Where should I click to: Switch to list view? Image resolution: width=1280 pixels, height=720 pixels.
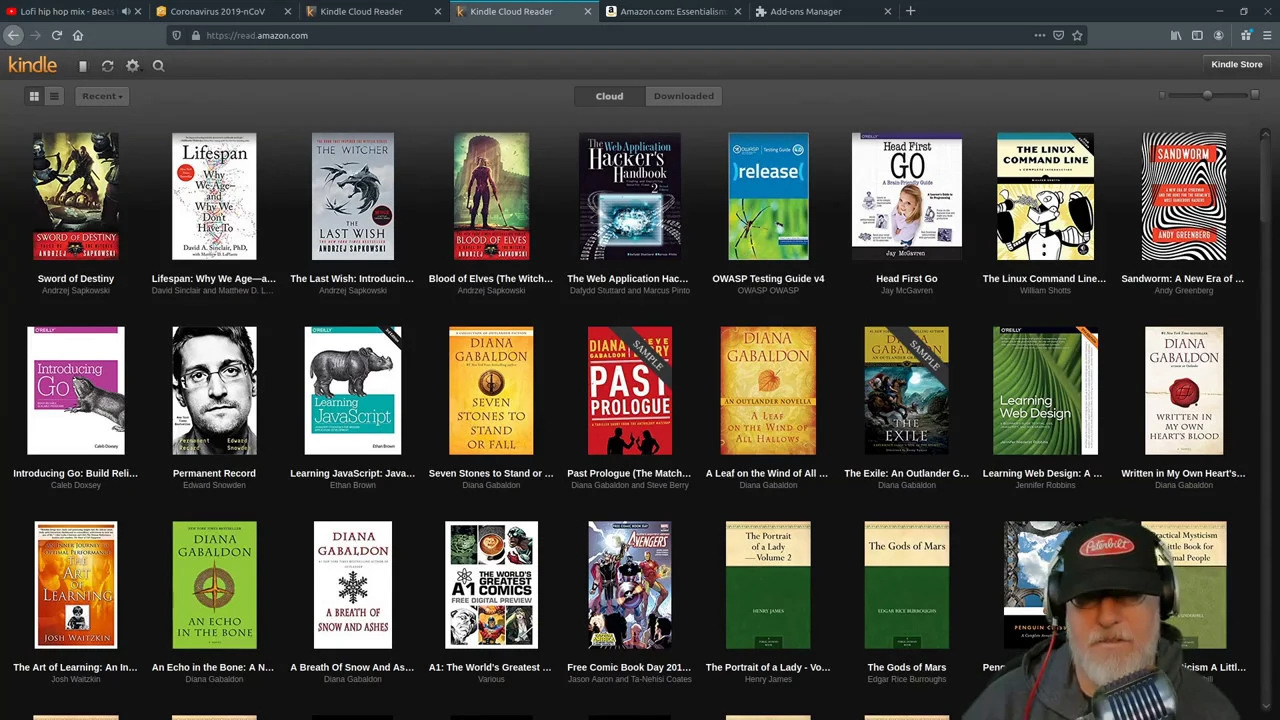click(x=54, y=96)
